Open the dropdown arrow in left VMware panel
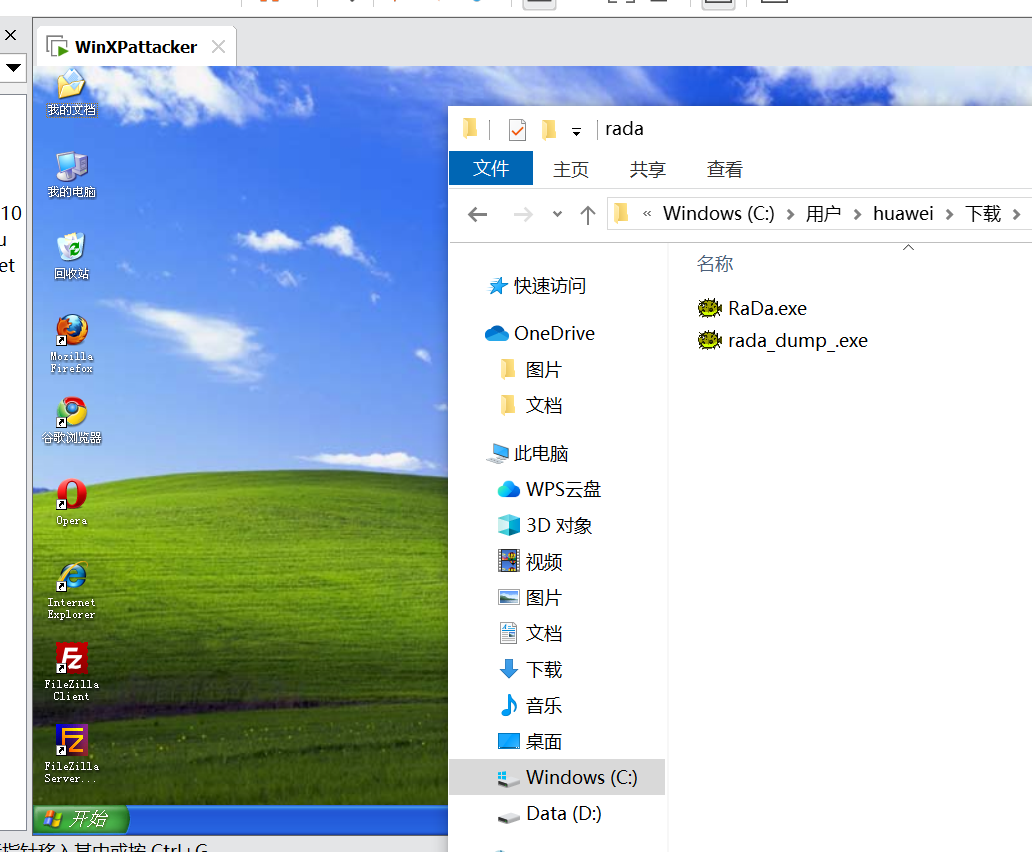Viewport: 1032px width, 852px height. (13, 67)
